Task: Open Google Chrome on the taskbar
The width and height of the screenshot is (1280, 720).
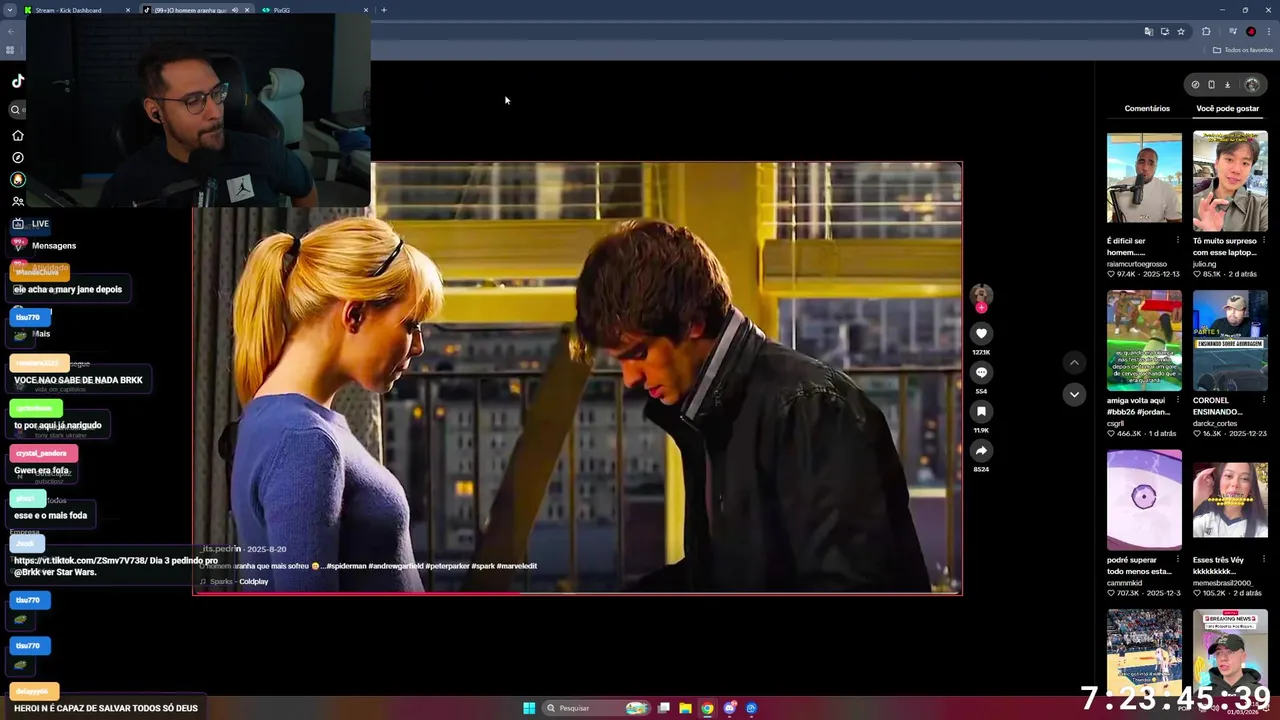Action: (707, 708)
